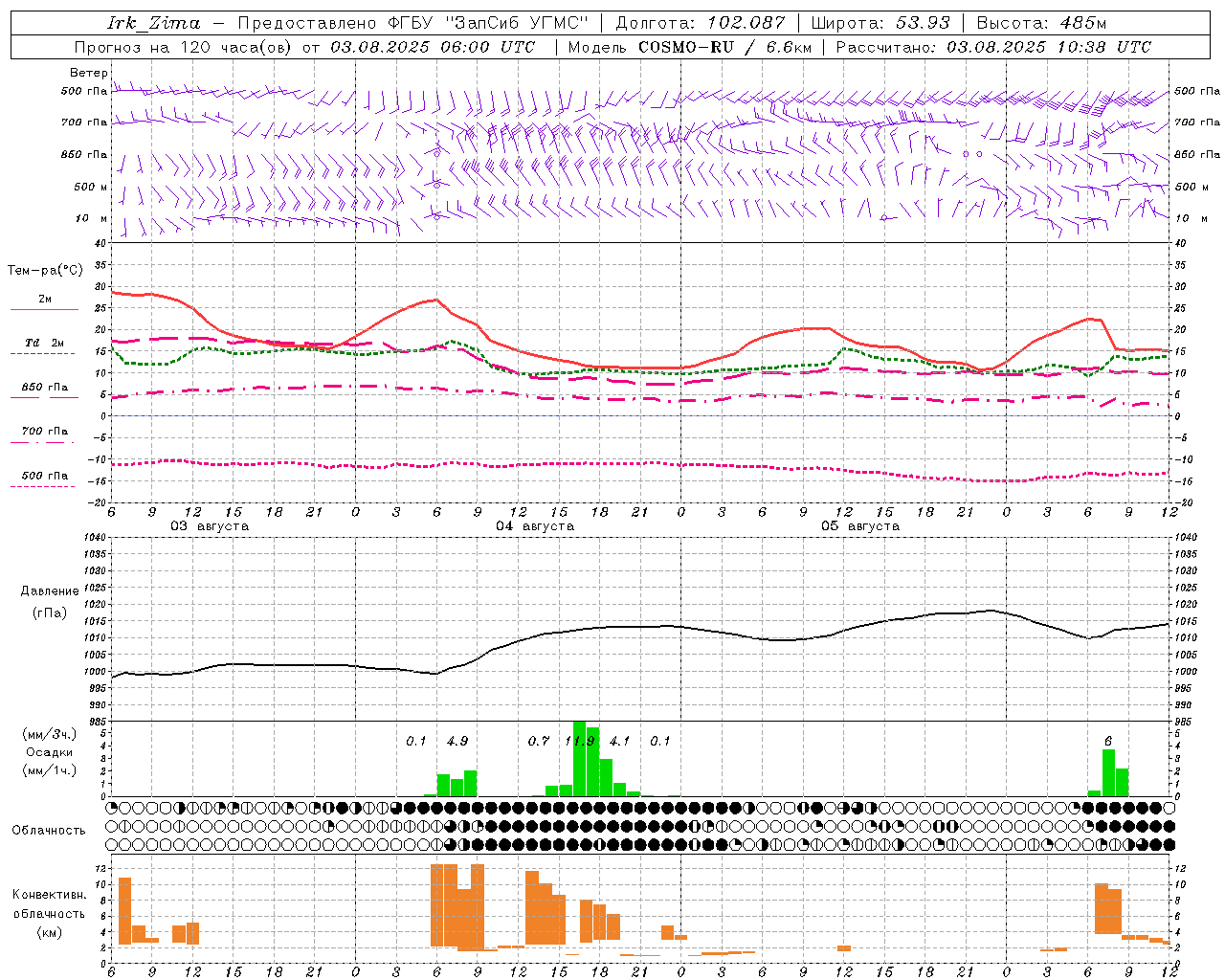1225x980 pixels.
Task: Click the "(гПа)" pressure unit label
Action: [x=50, y=613]
